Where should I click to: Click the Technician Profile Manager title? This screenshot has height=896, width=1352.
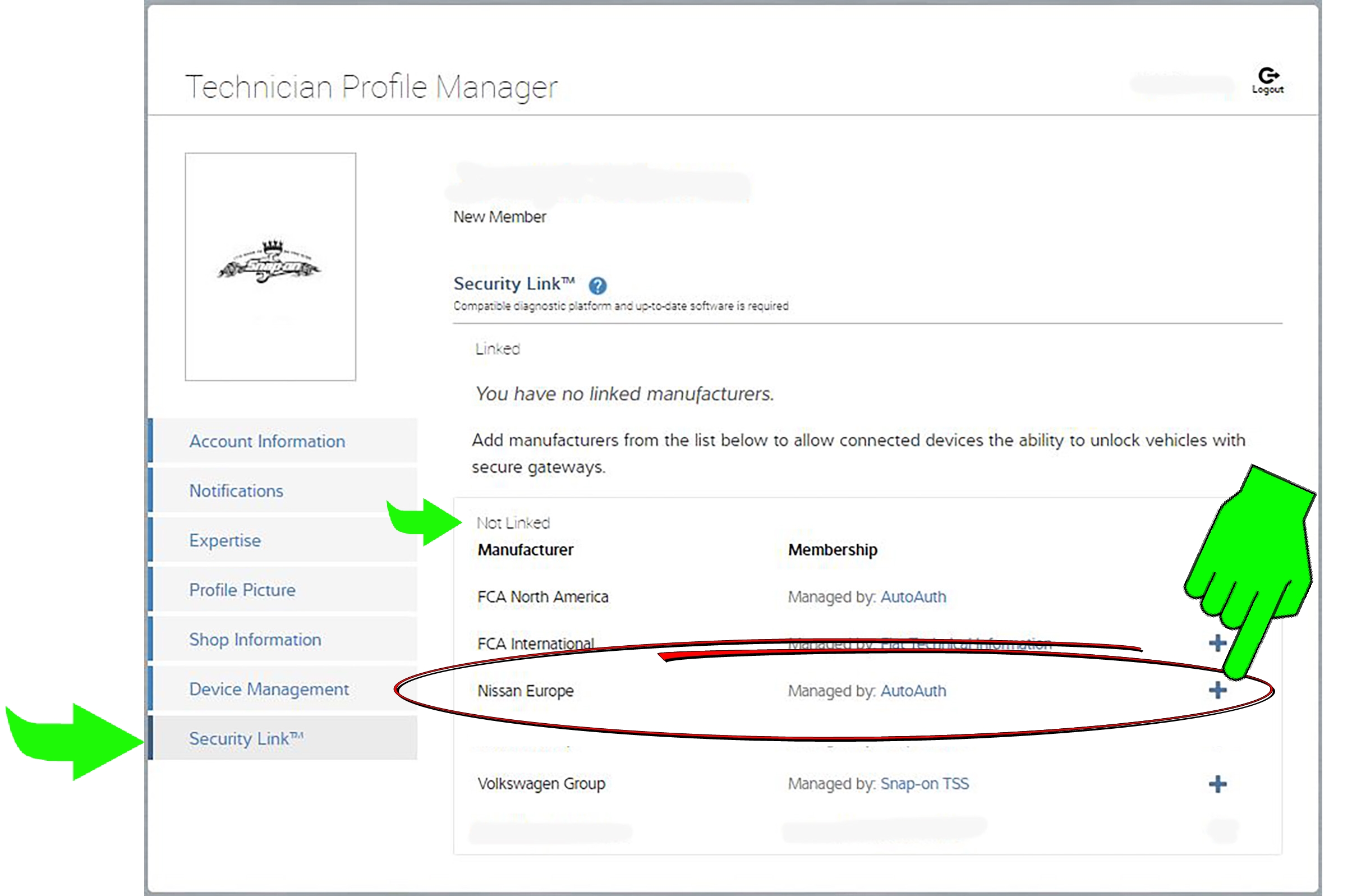(x=371, y=87)
